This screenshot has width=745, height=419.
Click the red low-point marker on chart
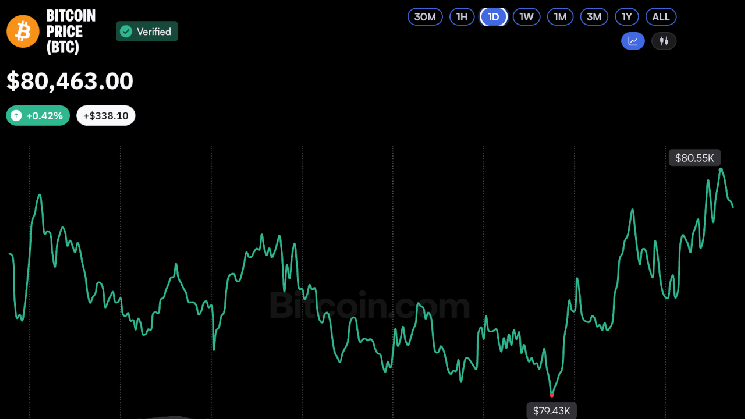pos(552,395)
